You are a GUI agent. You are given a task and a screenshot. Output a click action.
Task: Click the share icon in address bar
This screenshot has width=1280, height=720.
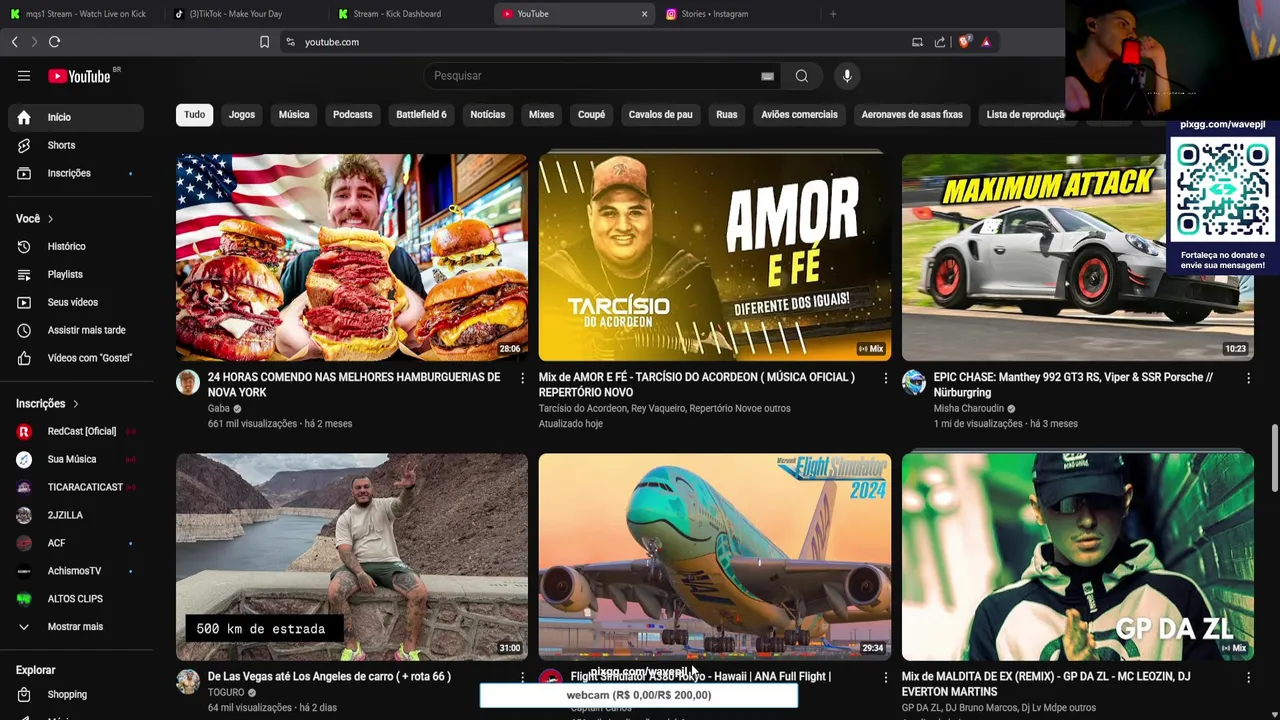(940, 42)
